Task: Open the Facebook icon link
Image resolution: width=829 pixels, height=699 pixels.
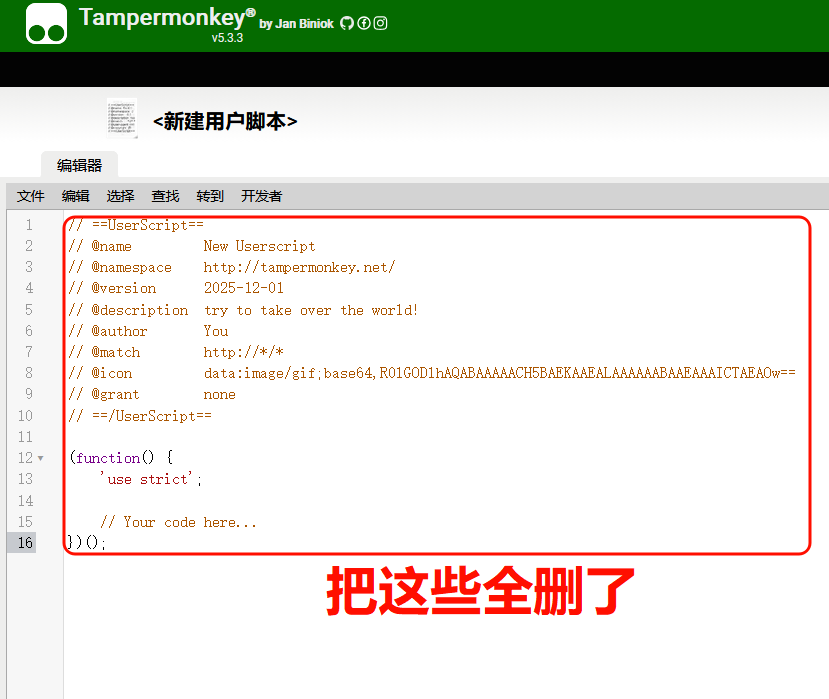Action: click(x=364, y=23)
